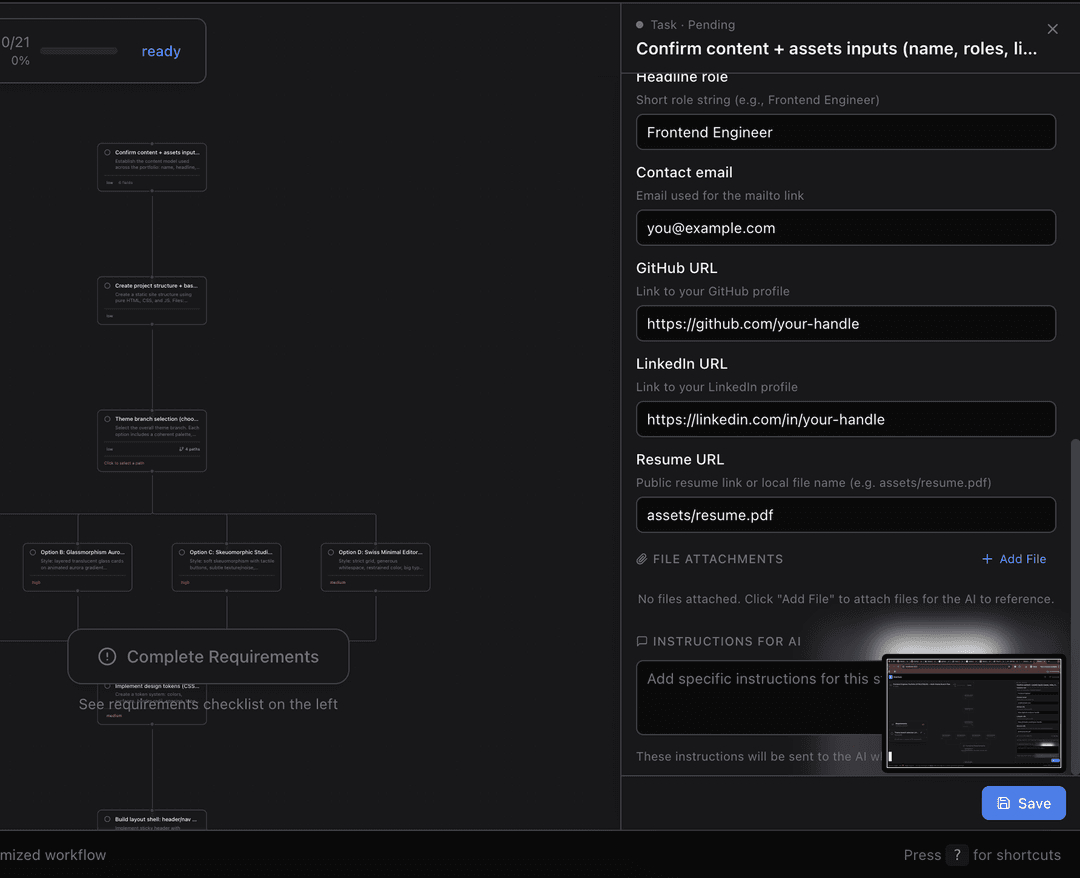
Task: Toggle the Confirm content node status circle
Action: pyautogui.click(x=107, y=153)
